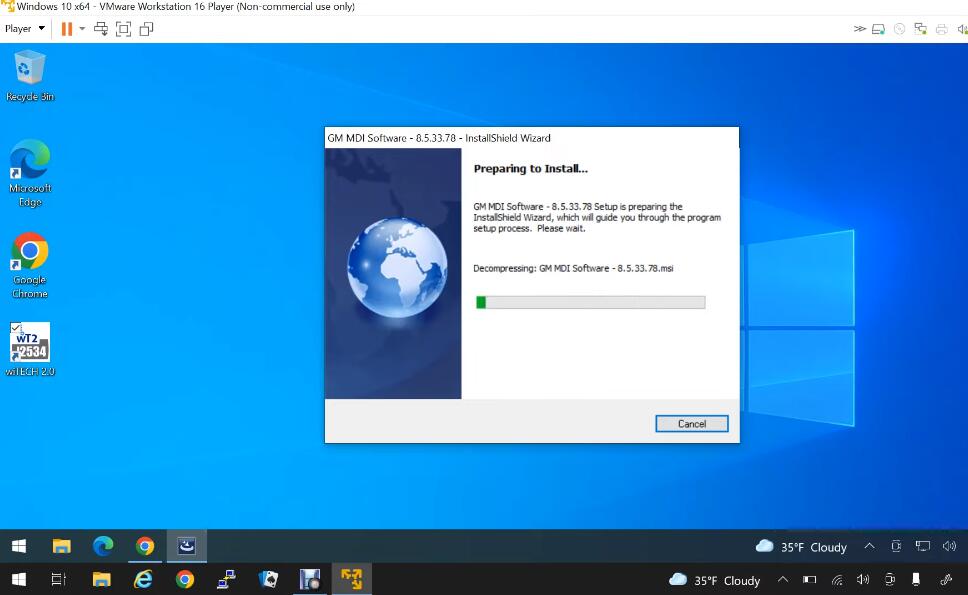The width and height of the screenshot is (968, 595).
Task: Open weather widget in guest taskbar
Action: (x=801, y=547)
